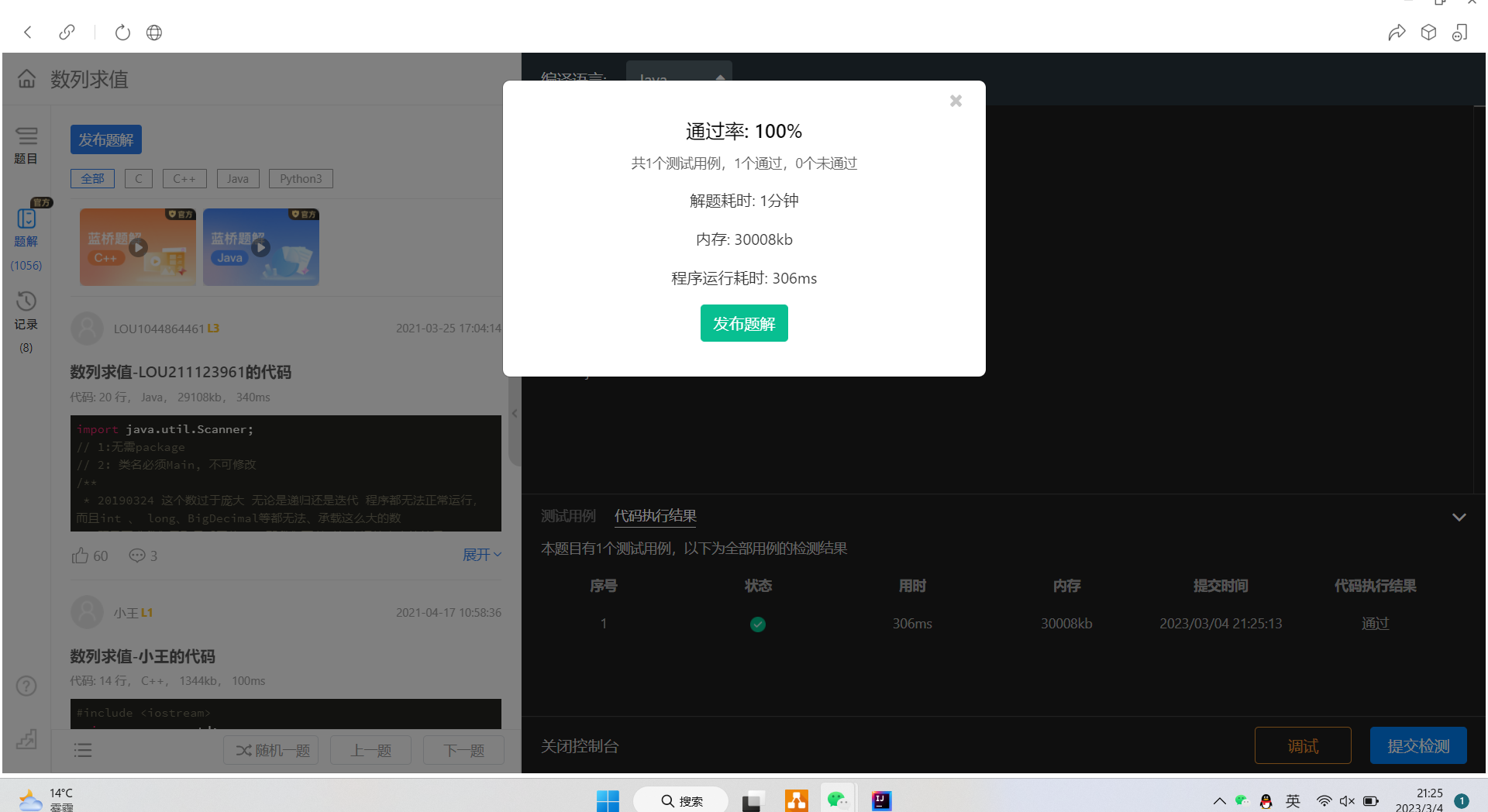Filter solutions by C++
The image size is (1488, 812).
point(184,179)
